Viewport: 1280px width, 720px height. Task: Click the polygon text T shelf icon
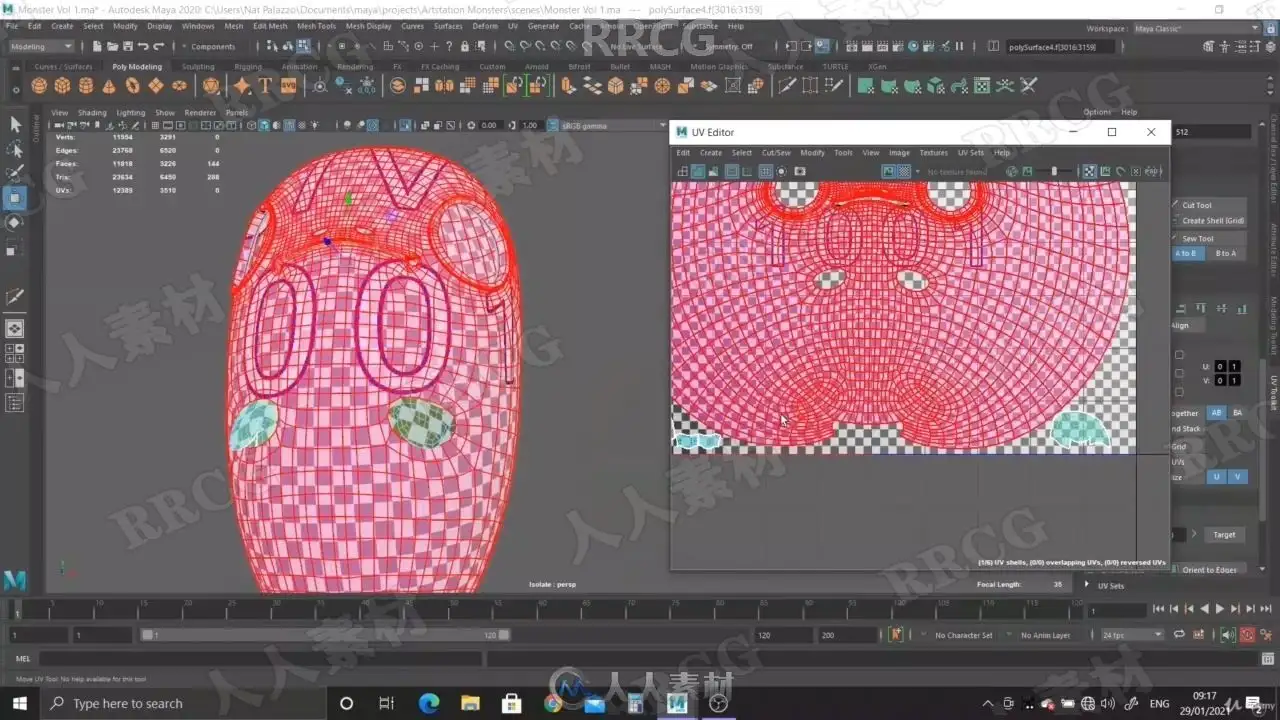coord(265,86)
